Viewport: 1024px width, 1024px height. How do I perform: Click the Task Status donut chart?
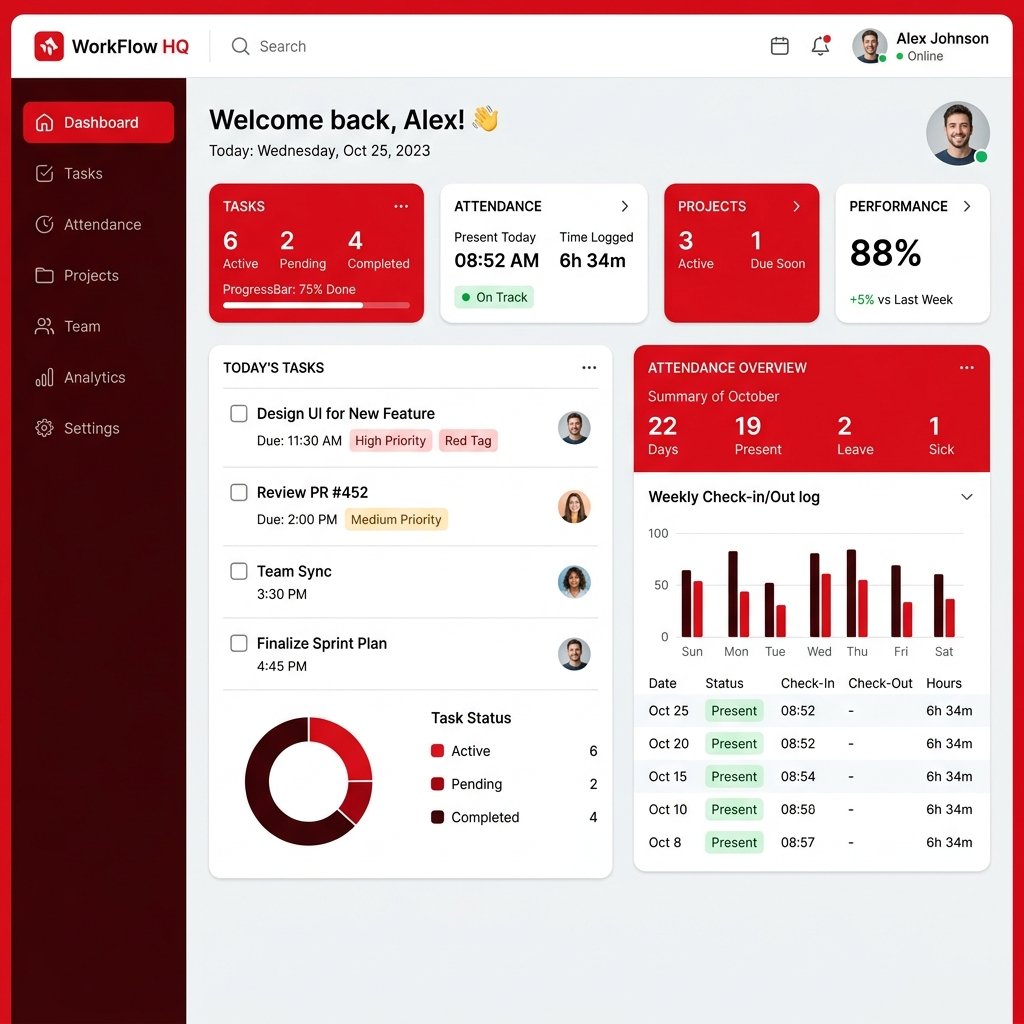click(x=308, y=781)
